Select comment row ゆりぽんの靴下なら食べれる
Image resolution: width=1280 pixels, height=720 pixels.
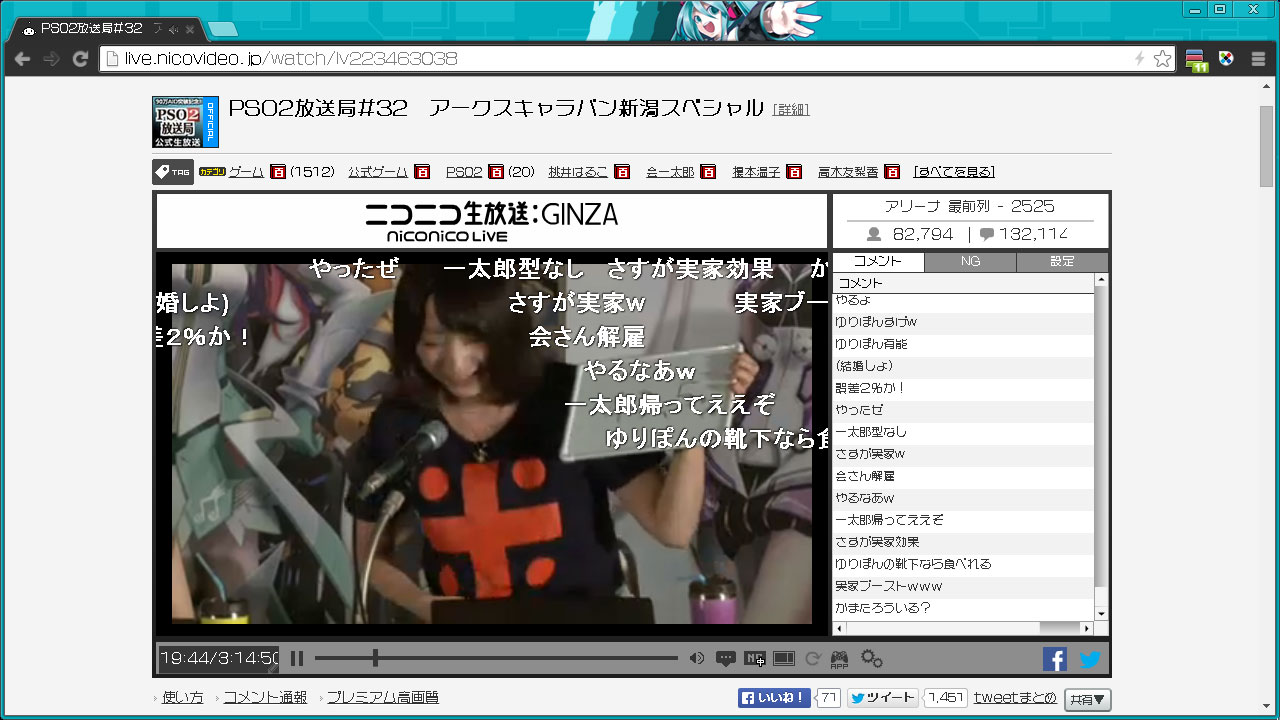pyautogui.click(x=963, y=564)
